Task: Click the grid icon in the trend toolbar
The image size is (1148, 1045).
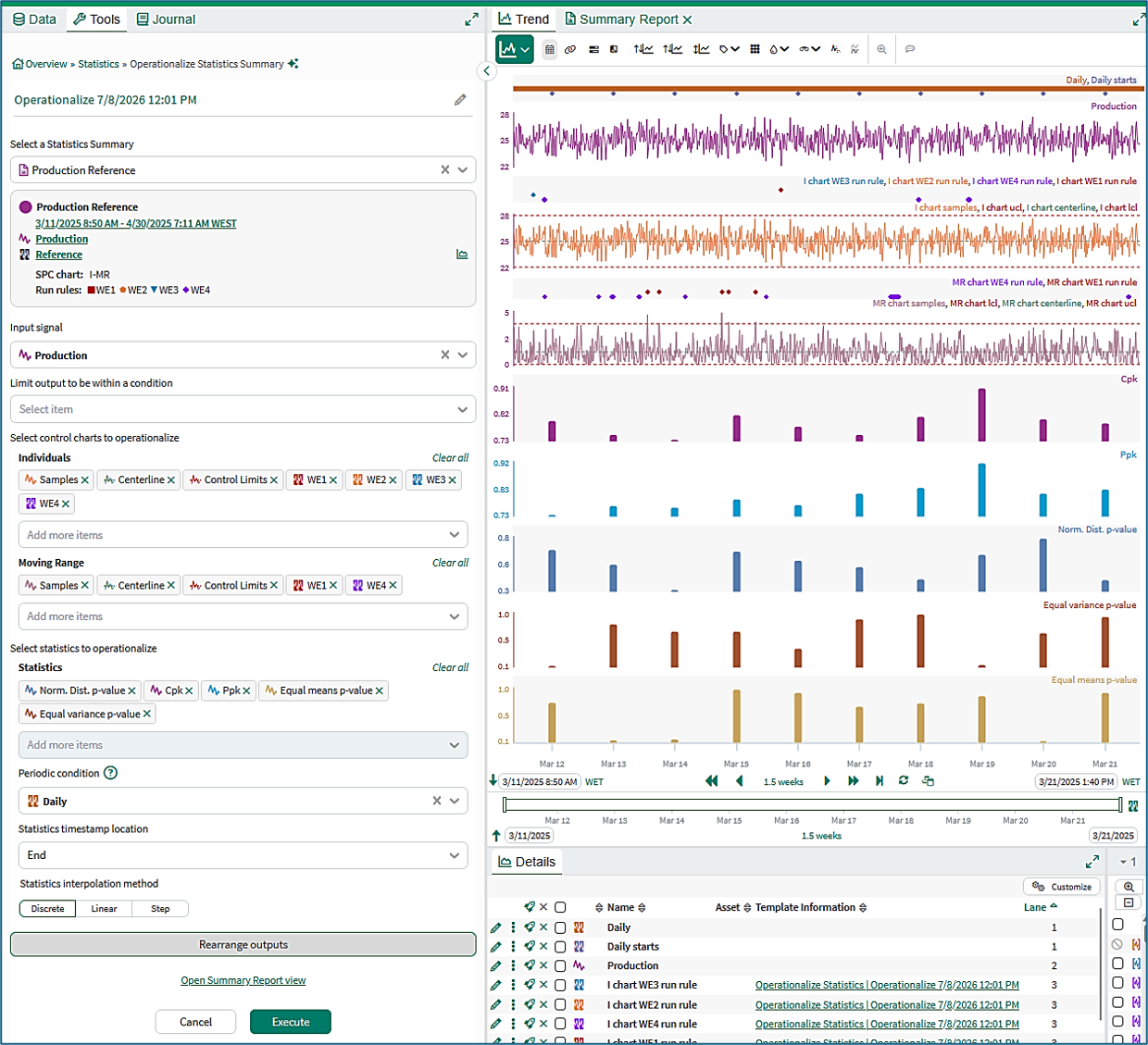Action: coord(755,50)
